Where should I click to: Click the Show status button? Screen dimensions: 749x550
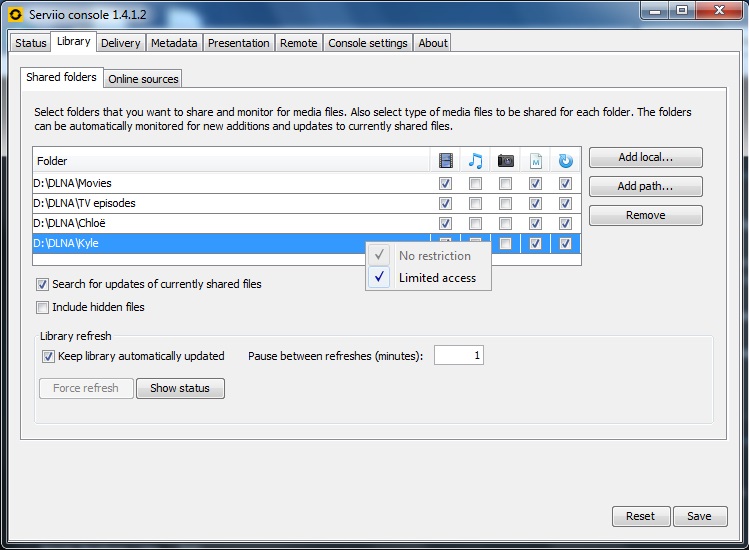(x=180, y=388)
